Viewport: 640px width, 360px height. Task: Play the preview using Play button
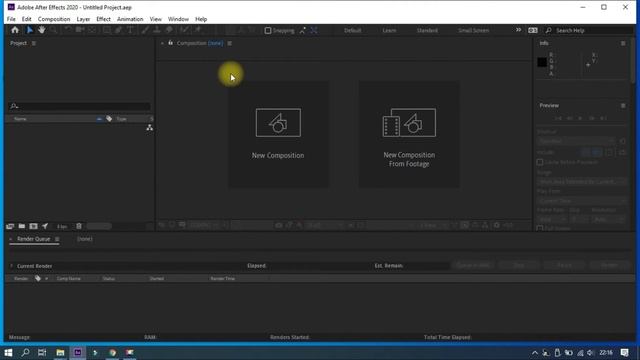click(580, 118)
